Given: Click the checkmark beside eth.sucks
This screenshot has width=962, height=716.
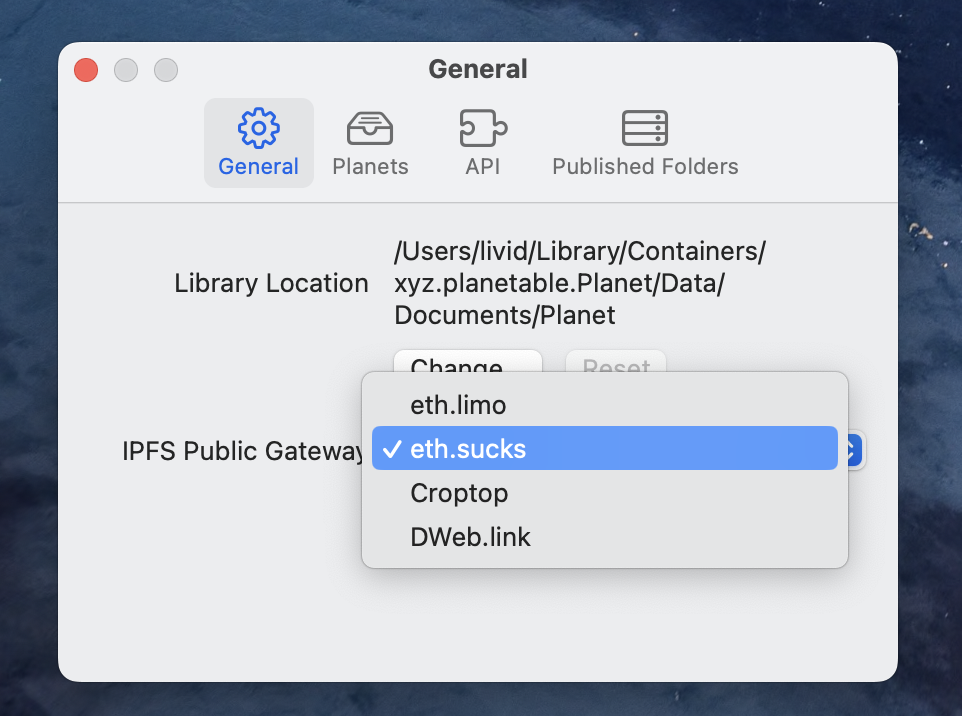Looking at the screenshot, I should click(x=392, y=450).
